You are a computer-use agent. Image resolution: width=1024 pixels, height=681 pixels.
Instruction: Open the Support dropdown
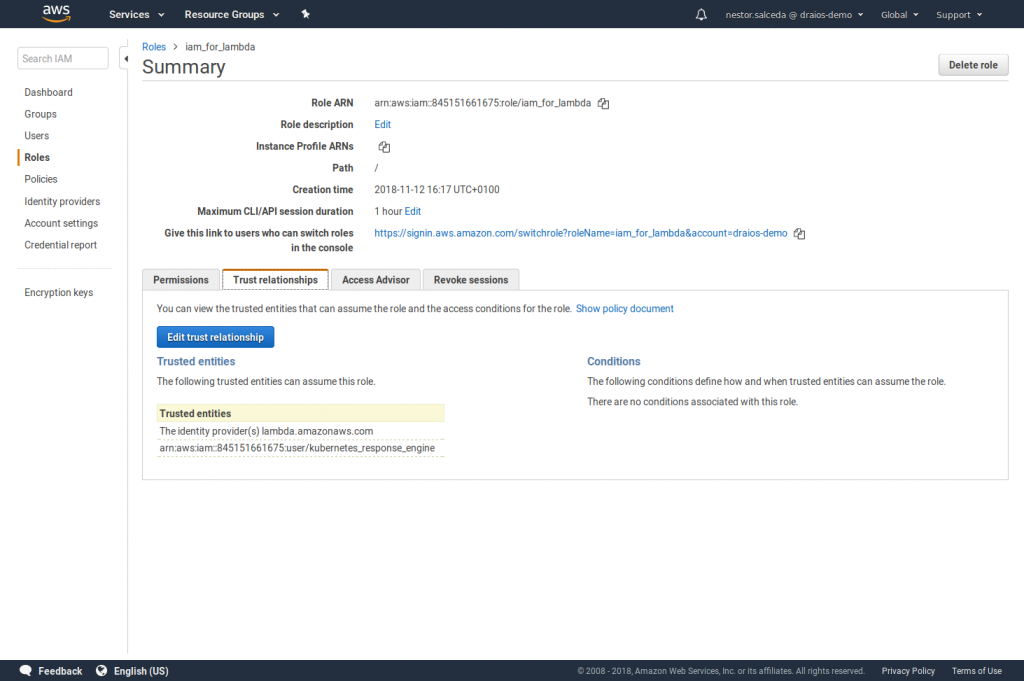pos(958,14)
